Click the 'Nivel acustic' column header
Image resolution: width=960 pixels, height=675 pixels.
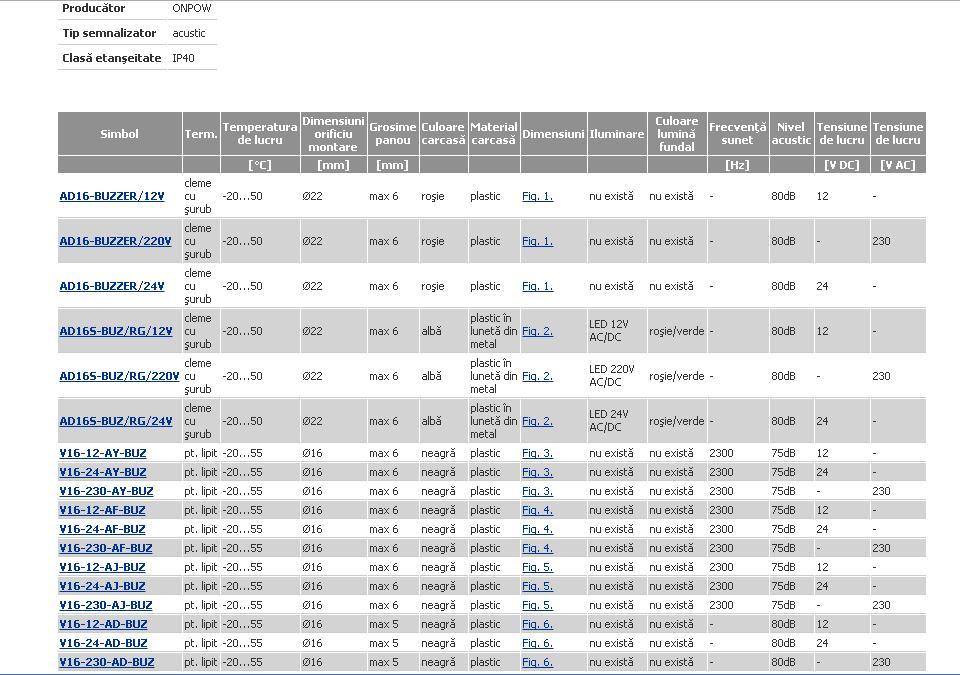791,134
